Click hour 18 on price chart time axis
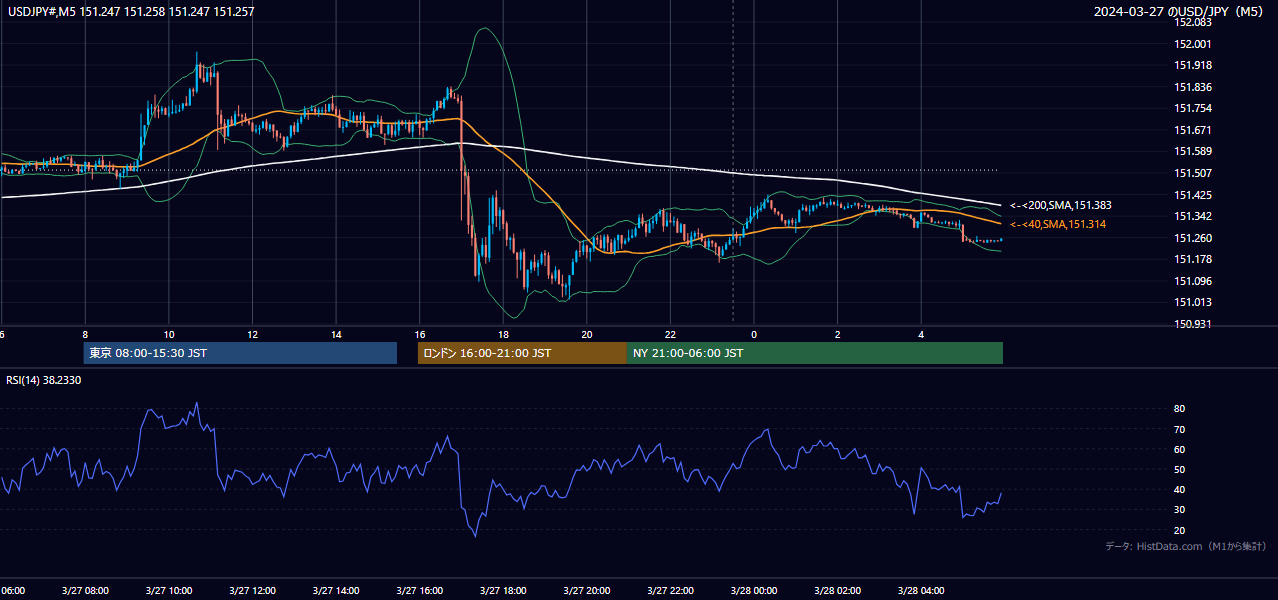The height and width of the screenshot is (600, 1278). (504, 334)
